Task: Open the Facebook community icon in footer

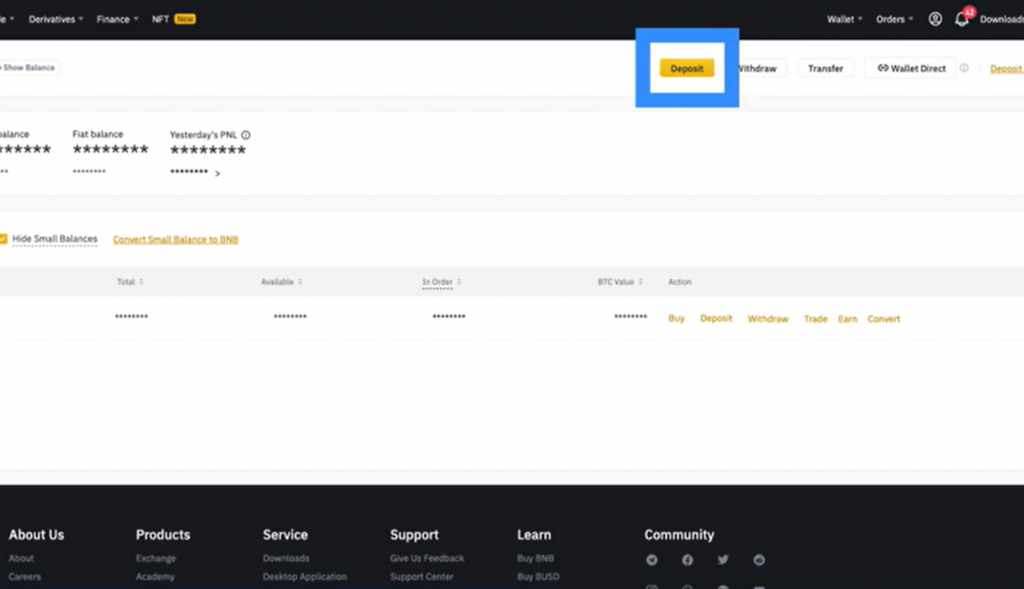Action: (687, 560)
